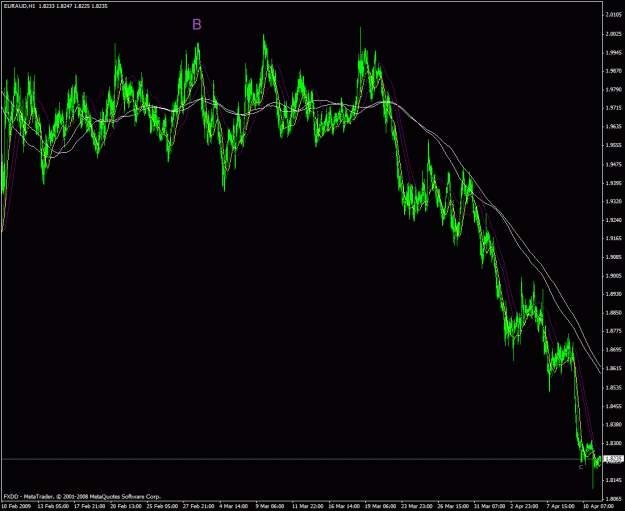Click the 10 Apr 07:00 time label

pos(598,506)
